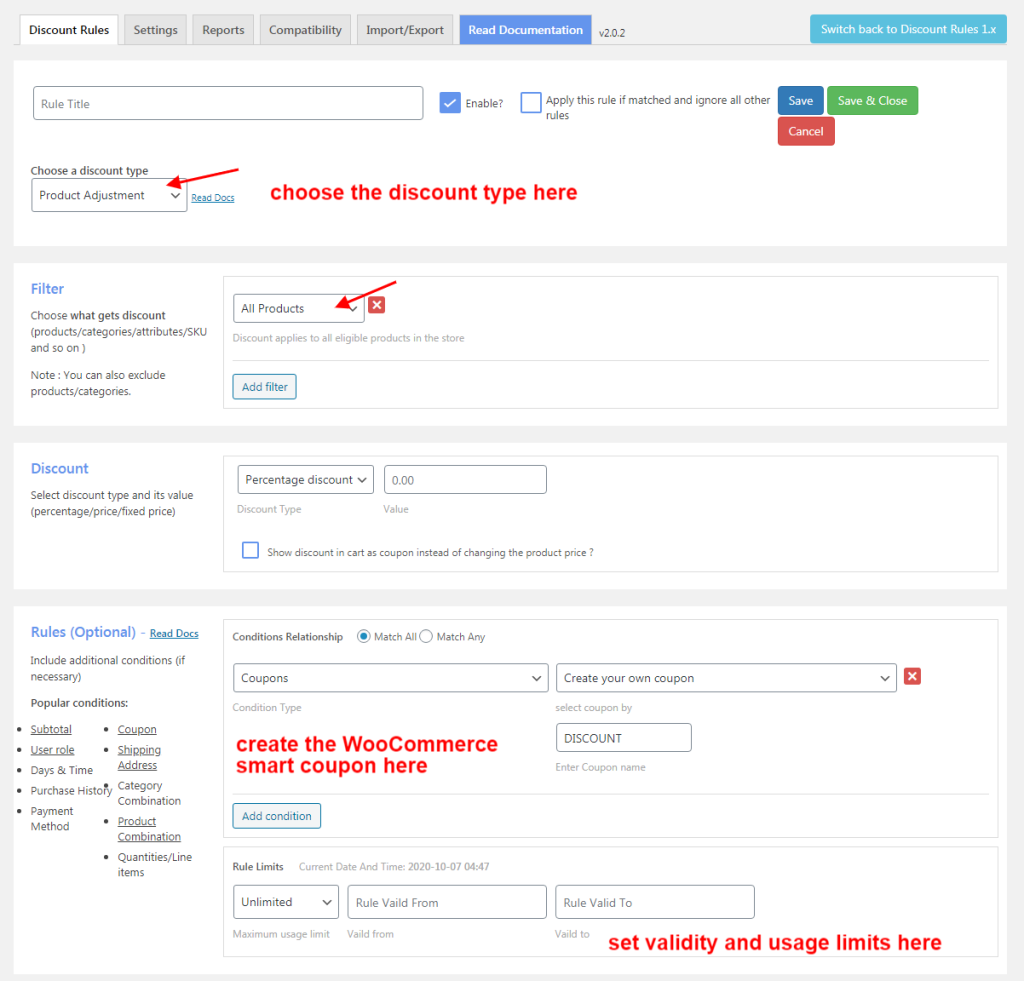Expand the 'Create your own coupon' dropdown
This screenshot has width=1024, height=981.
click(726, 678)
